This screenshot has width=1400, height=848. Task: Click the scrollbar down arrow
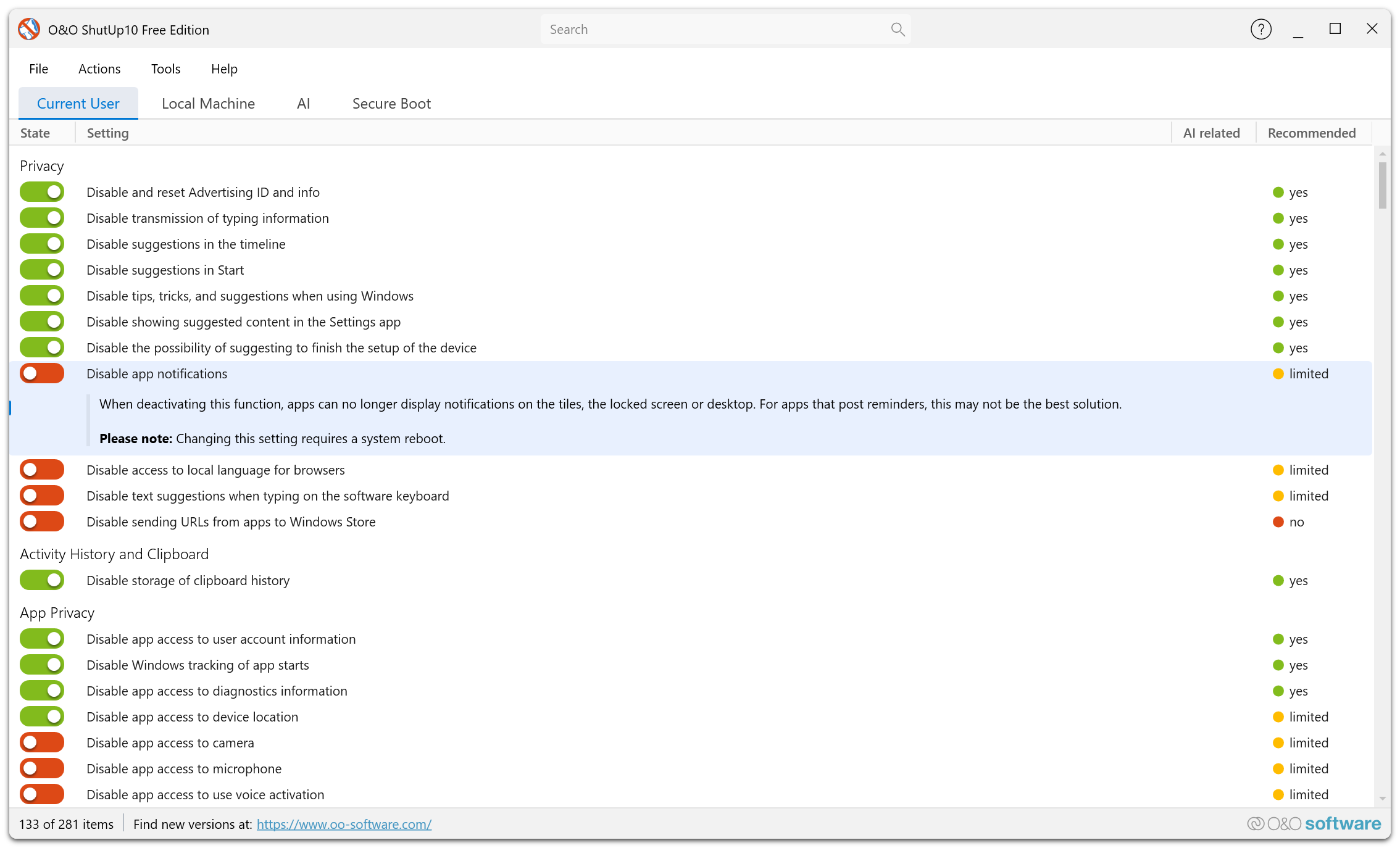coord(1382,798)
